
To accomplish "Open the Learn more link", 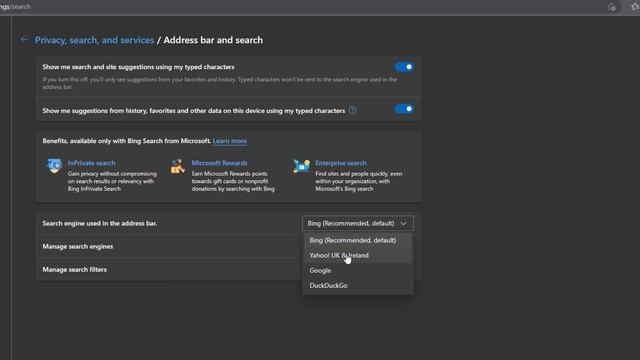I will pyautogui.click(x=230, y=141).
